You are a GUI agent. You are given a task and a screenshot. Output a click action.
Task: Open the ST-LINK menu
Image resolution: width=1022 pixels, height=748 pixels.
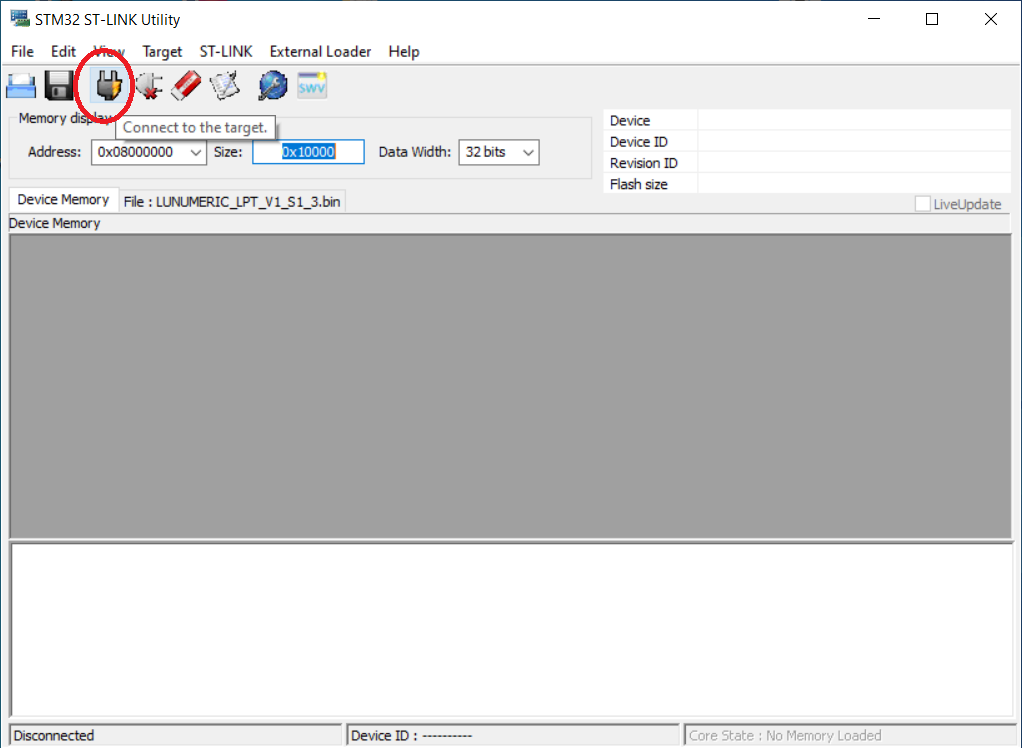(226, 51)
